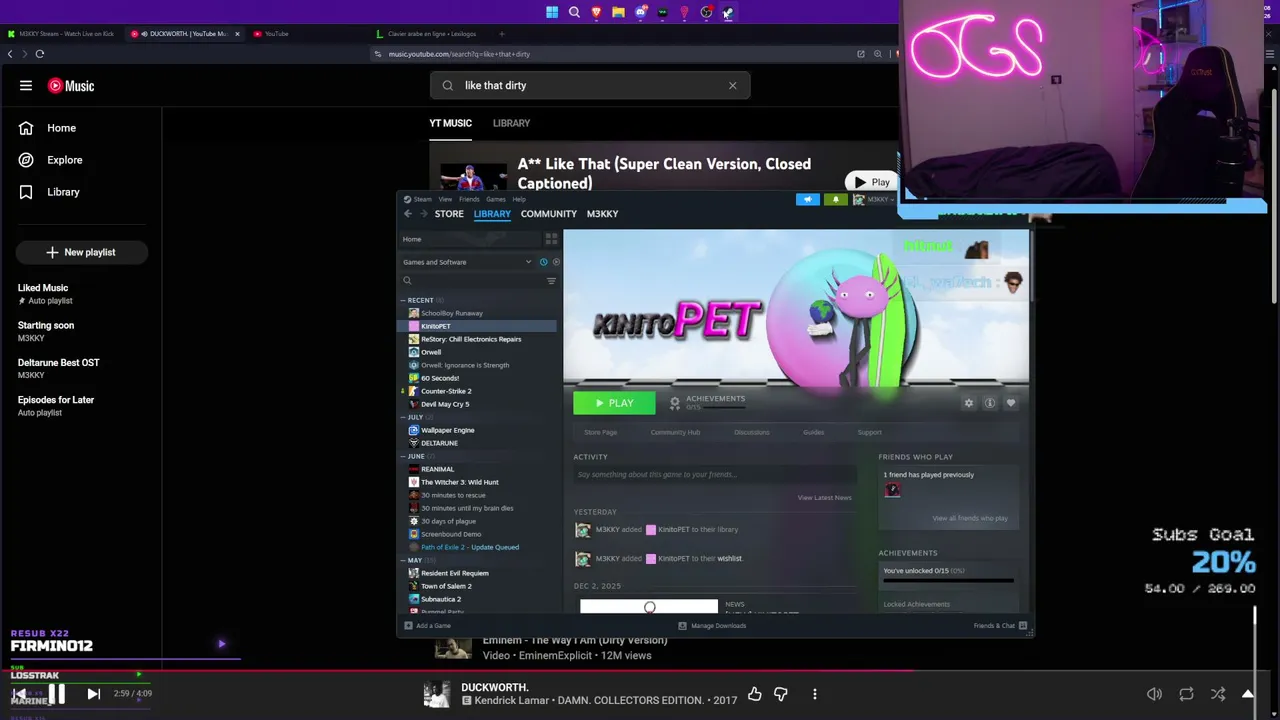Switch to LIBRARY search tab
The width and height of the screenshot is (1280, 720).
pos(511,123)
